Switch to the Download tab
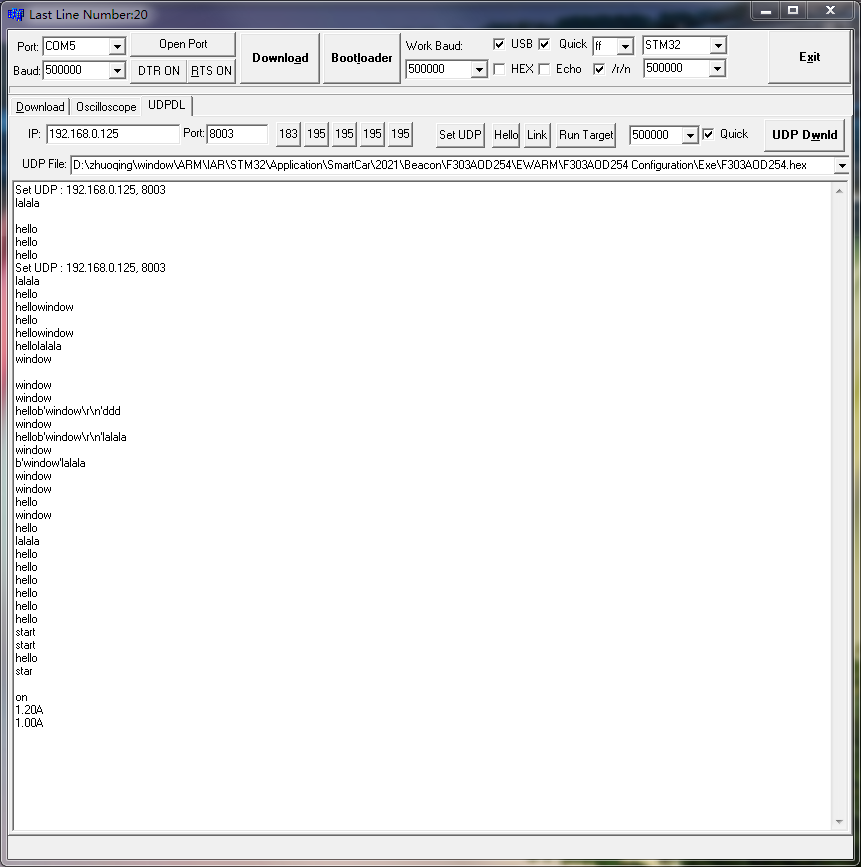 [40, 107]
